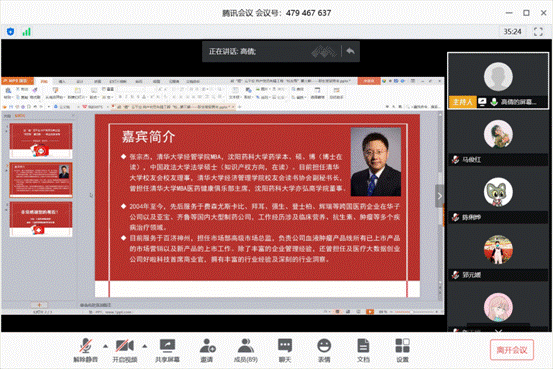Expand participant list with bottom down chevron
553x369 pixels.
(498, 331)
